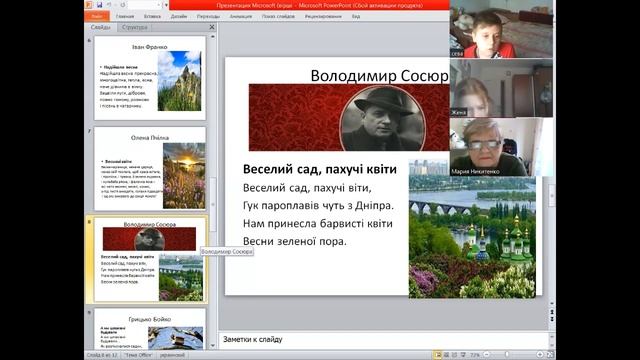Select the Володимир Сосюра slide thumbnail

150,260
